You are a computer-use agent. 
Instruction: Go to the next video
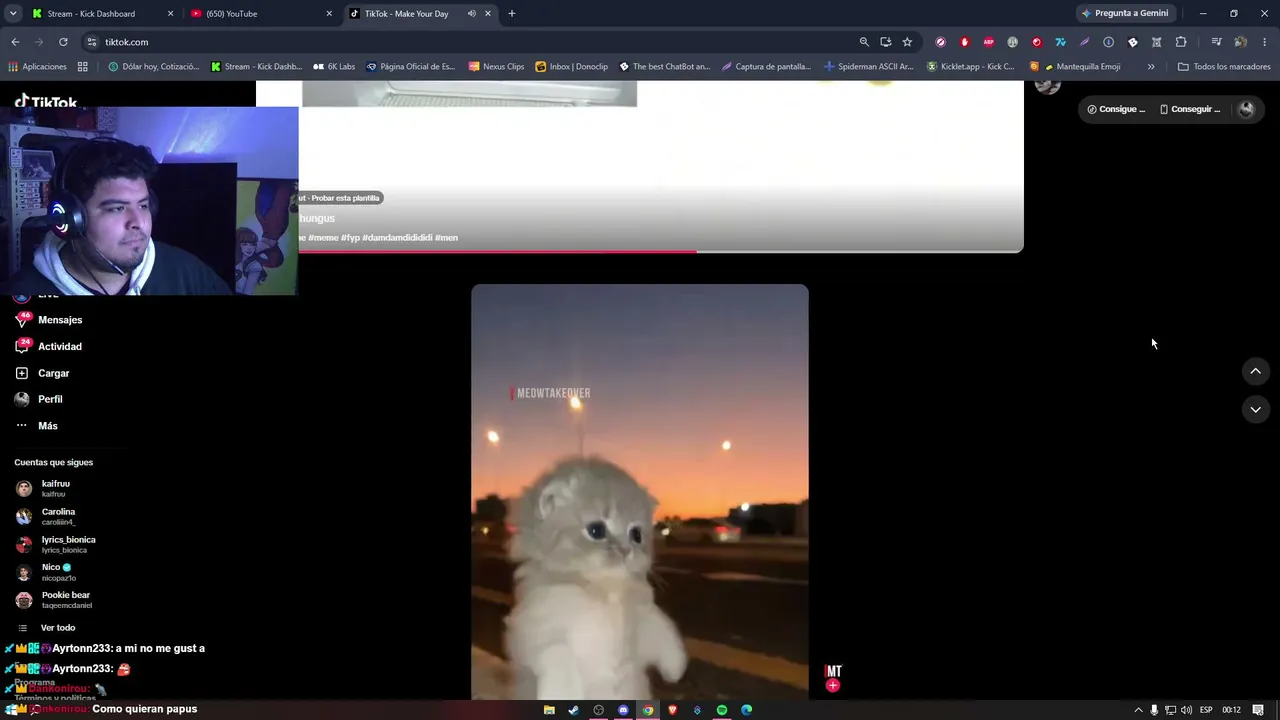pyautogui.click(x=1255, y=410)
